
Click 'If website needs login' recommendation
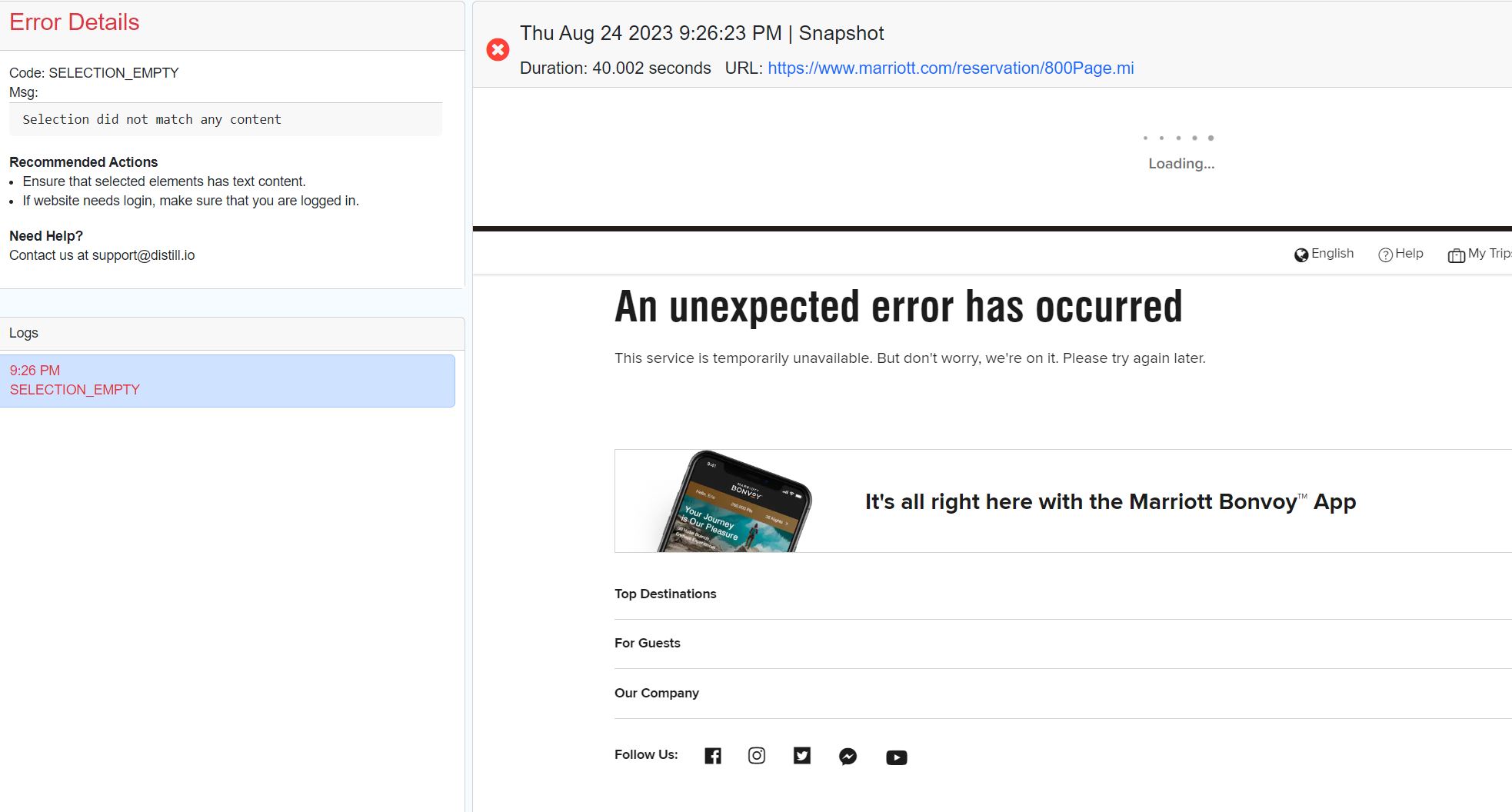[191, 201]
